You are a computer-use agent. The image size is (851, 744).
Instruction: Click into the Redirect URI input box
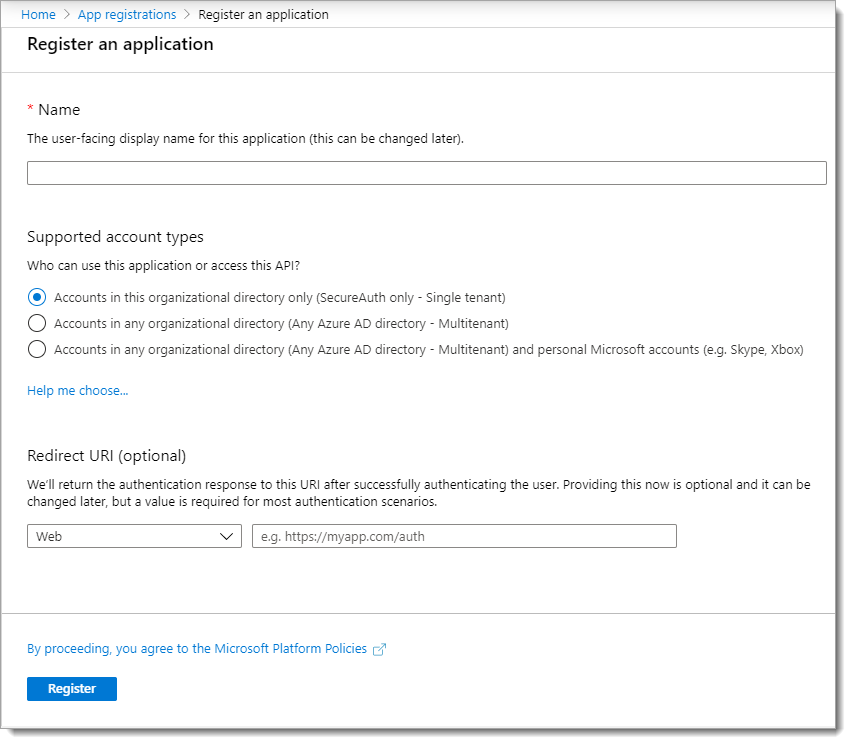[464, 536]
